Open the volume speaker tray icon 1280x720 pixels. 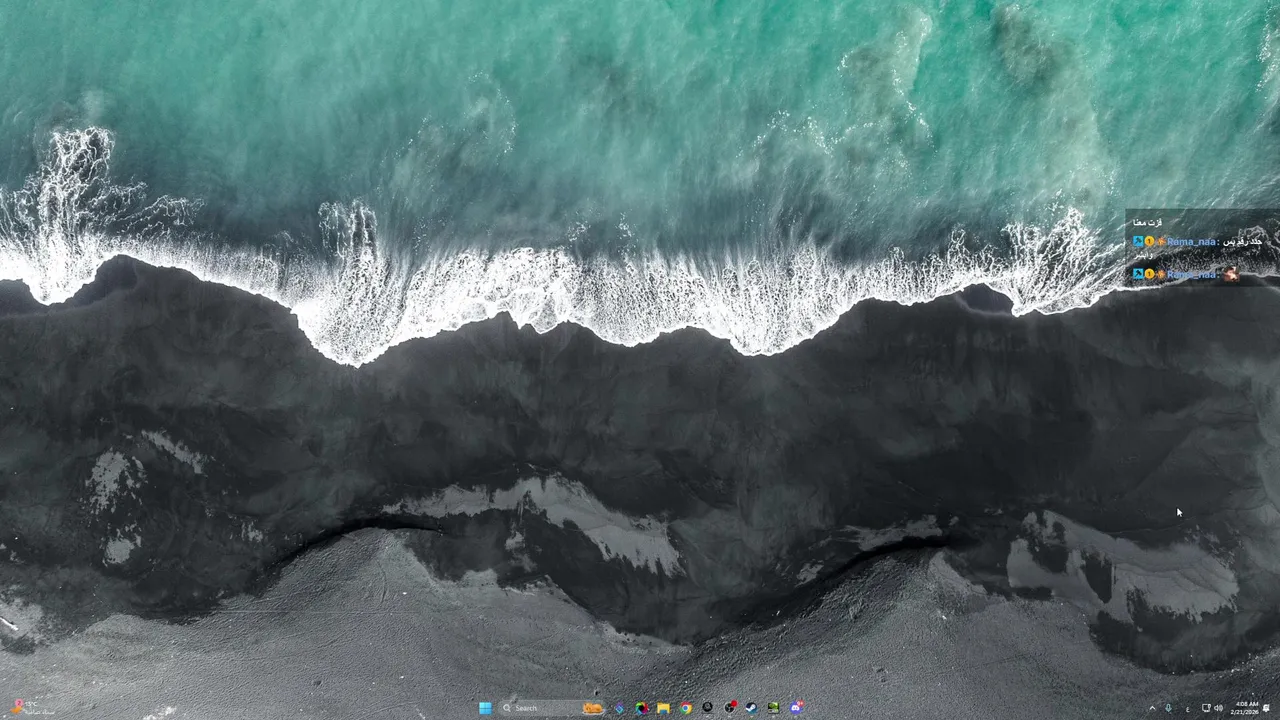[x=1219, y=708]
